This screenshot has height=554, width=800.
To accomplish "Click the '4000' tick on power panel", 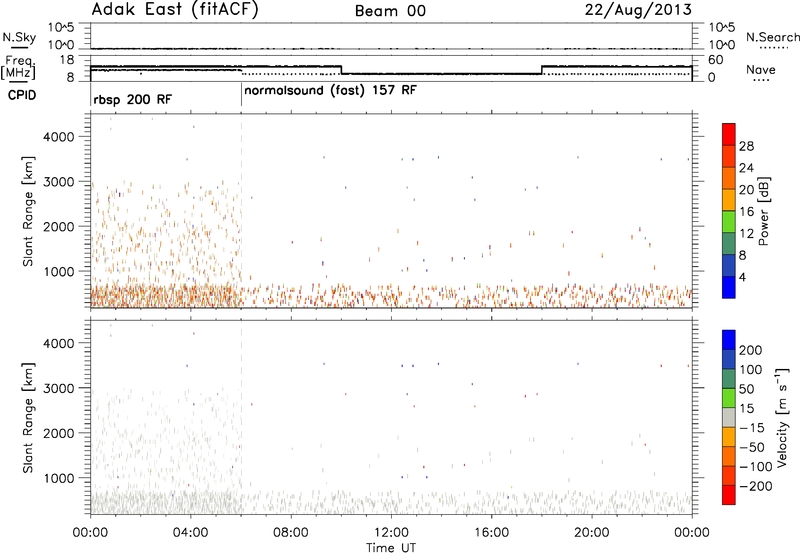I will pos(59,137).
